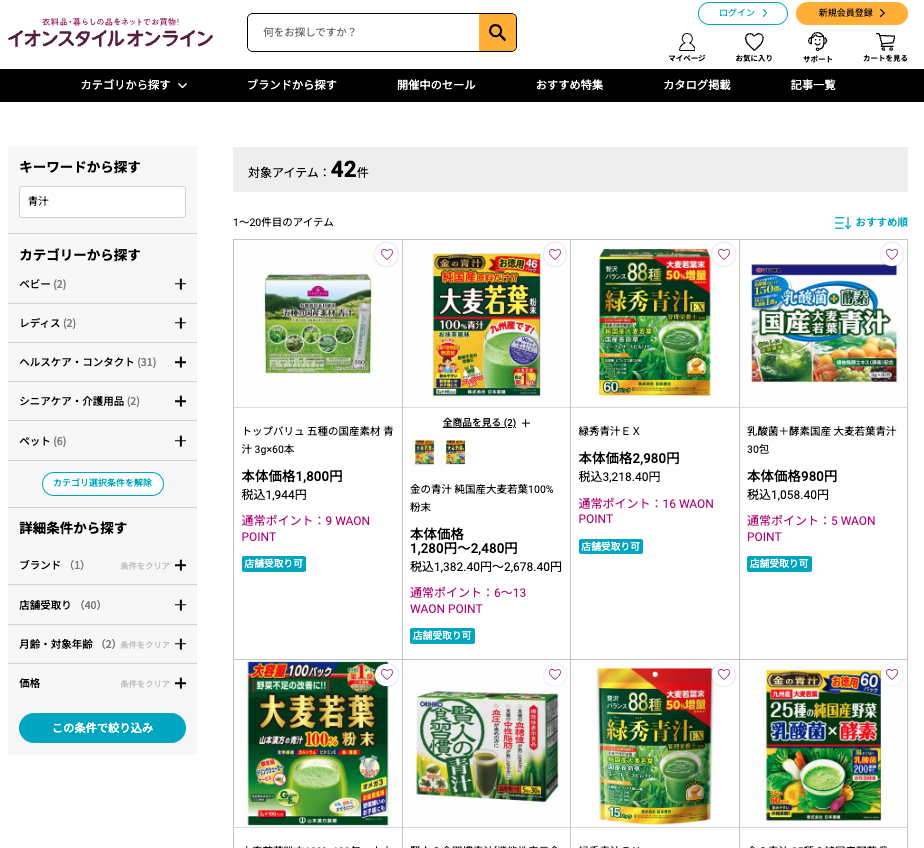Image resolution: width=924 pixels, height=848 pixels.
Task: Click カテゴリ選択条件を解除 button
Action: pyautogui.click(x=103, y=483)
